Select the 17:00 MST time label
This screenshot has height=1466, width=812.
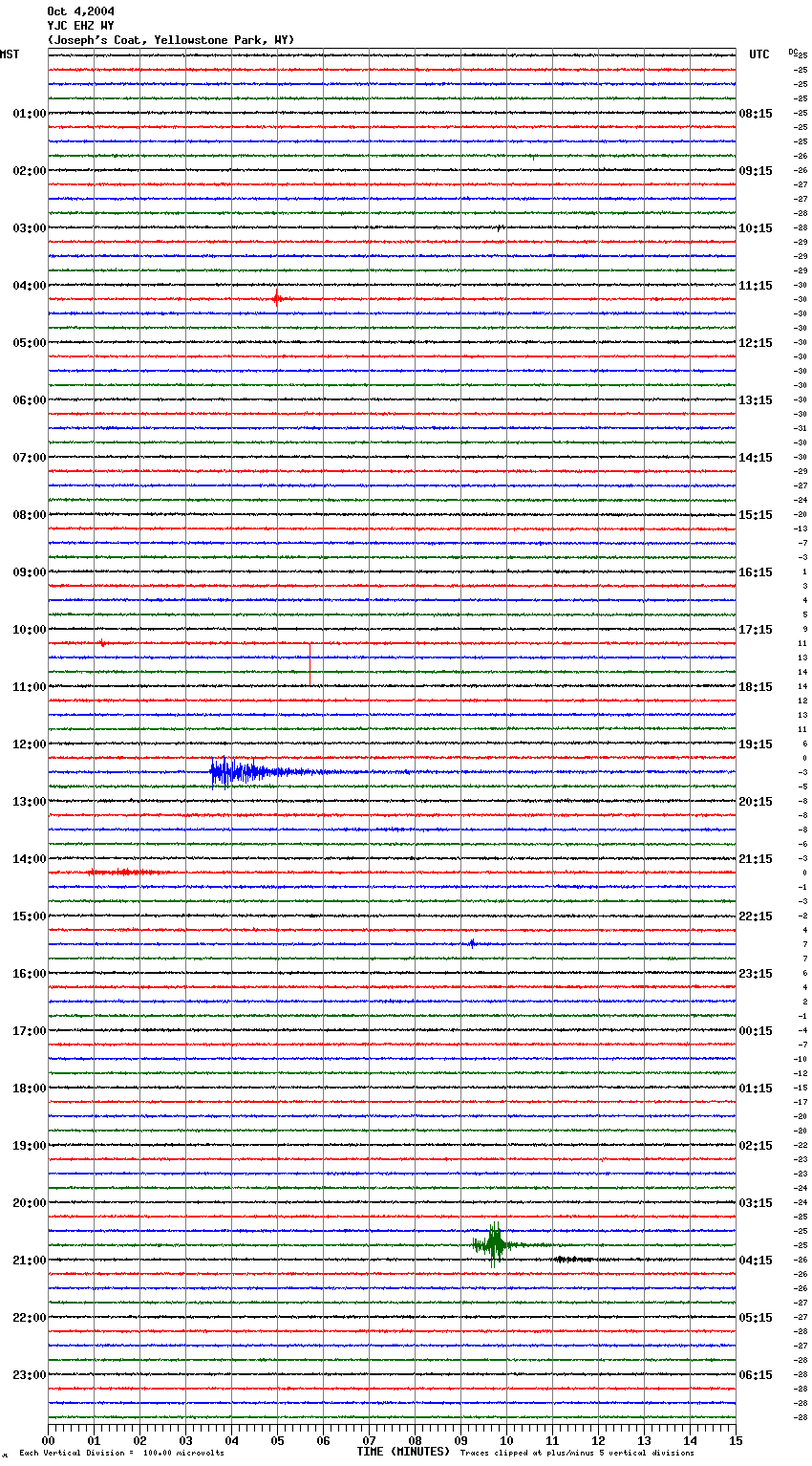(x=30, y=1031)
